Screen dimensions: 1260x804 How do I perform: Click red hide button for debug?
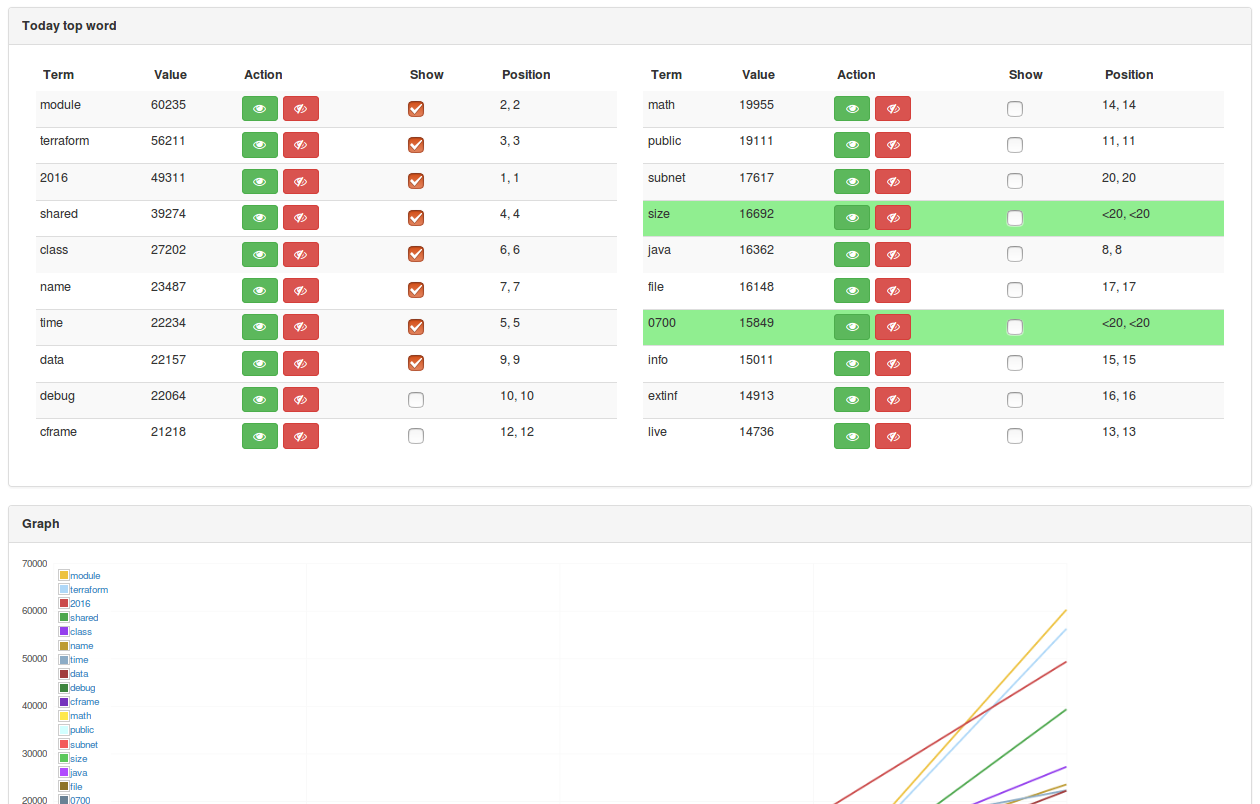[300, 400]
